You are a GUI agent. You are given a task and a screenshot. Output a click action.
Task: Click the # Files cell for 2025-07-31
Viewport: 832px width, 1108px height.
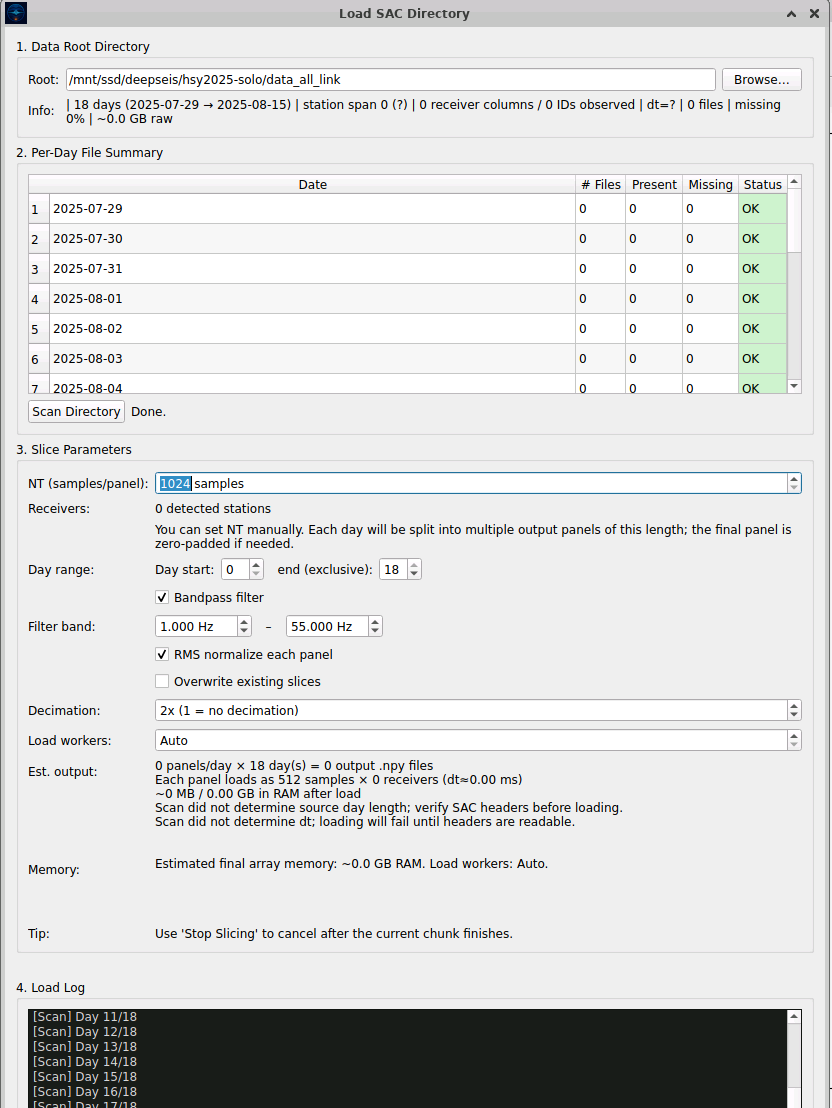[x=600, y=269]
